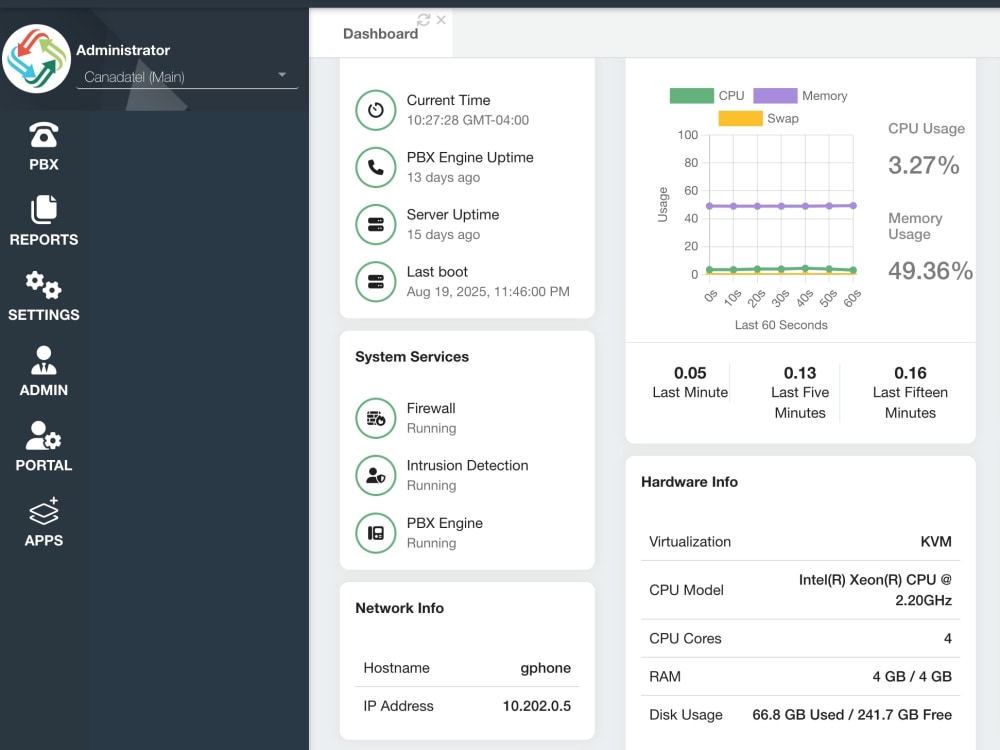Click the Virtualization value 'KVM'
The width and height of the screenshot is (1000, 750).
click(x=936, y=542)
